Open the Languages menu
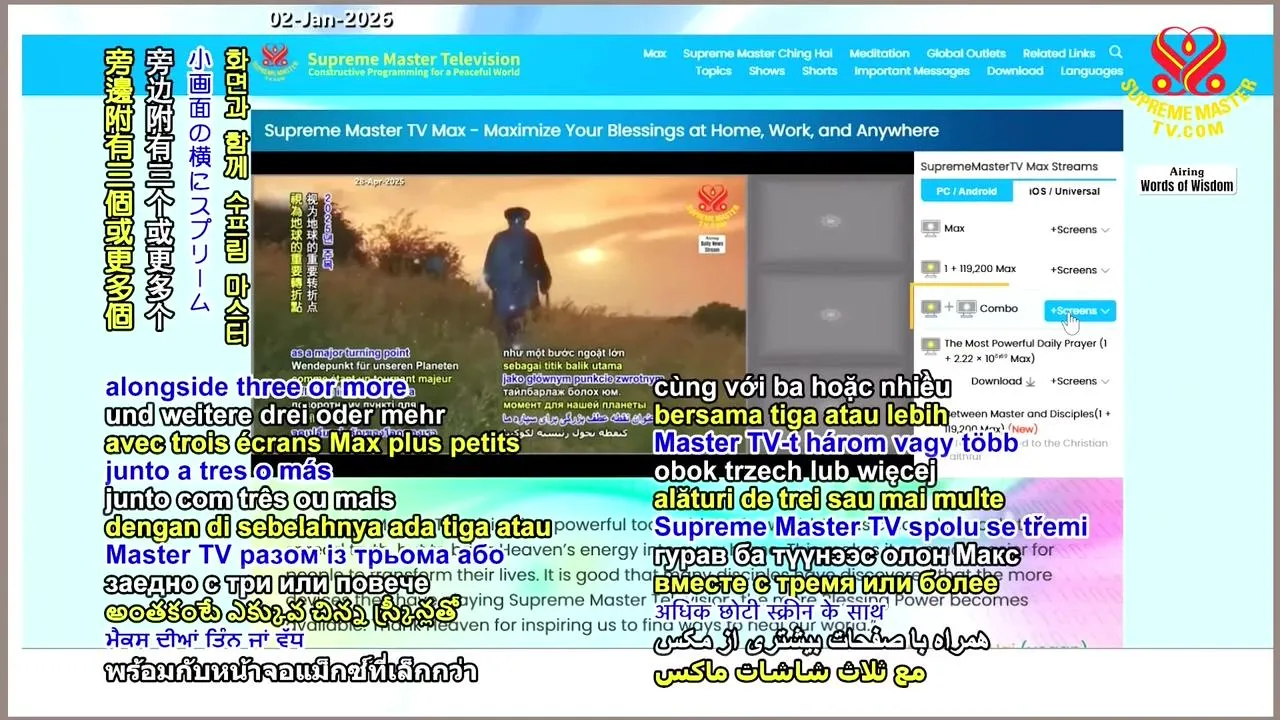 coord(1092,71)
